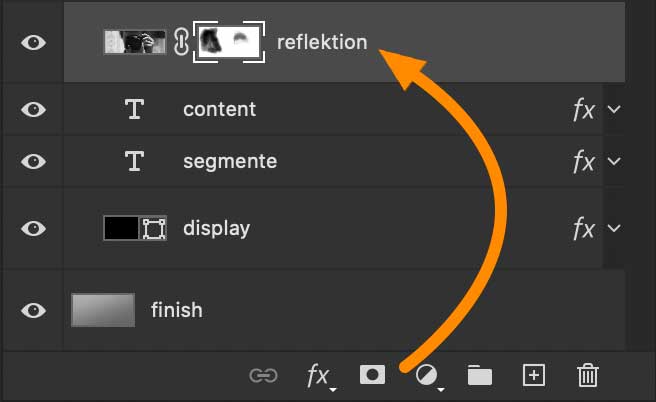Toggle visibility of the segmente layer
This screenshot has height=402, width=656.
click(33, 161)
